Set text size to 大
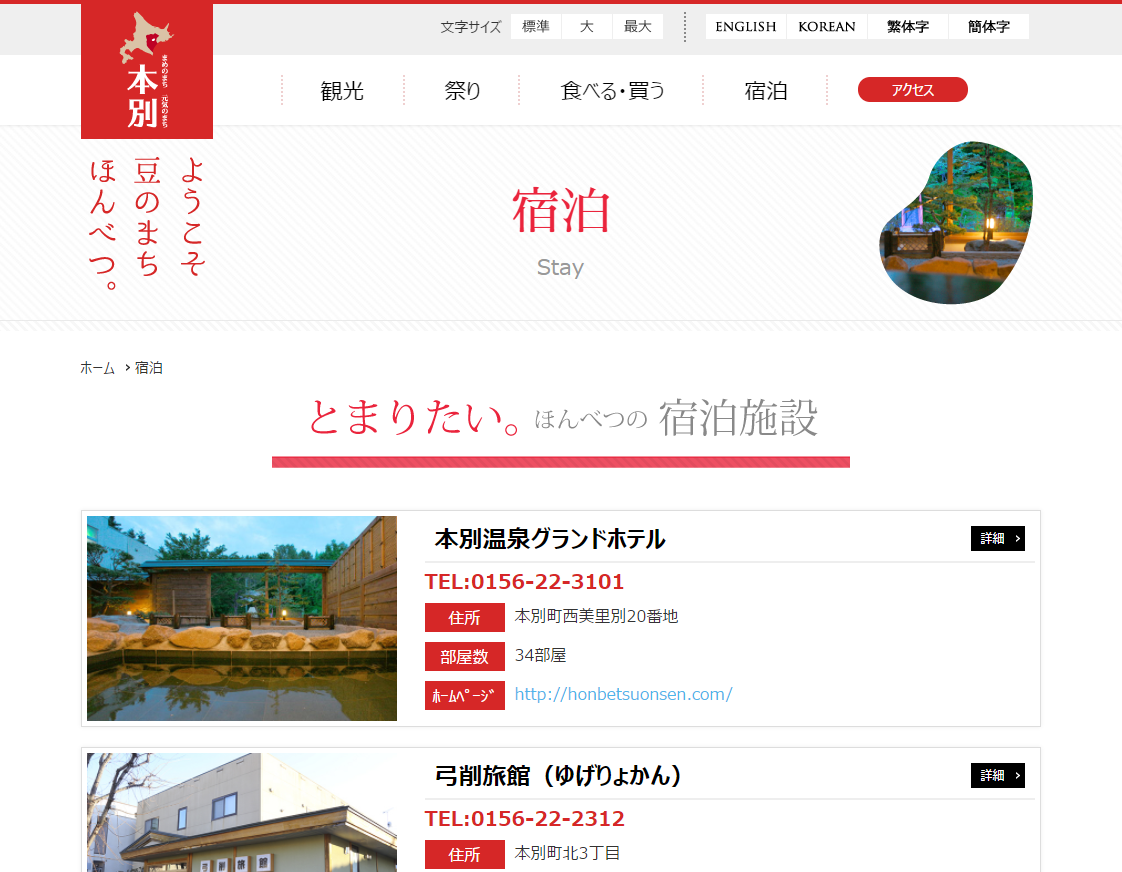 tap(587, 26)
